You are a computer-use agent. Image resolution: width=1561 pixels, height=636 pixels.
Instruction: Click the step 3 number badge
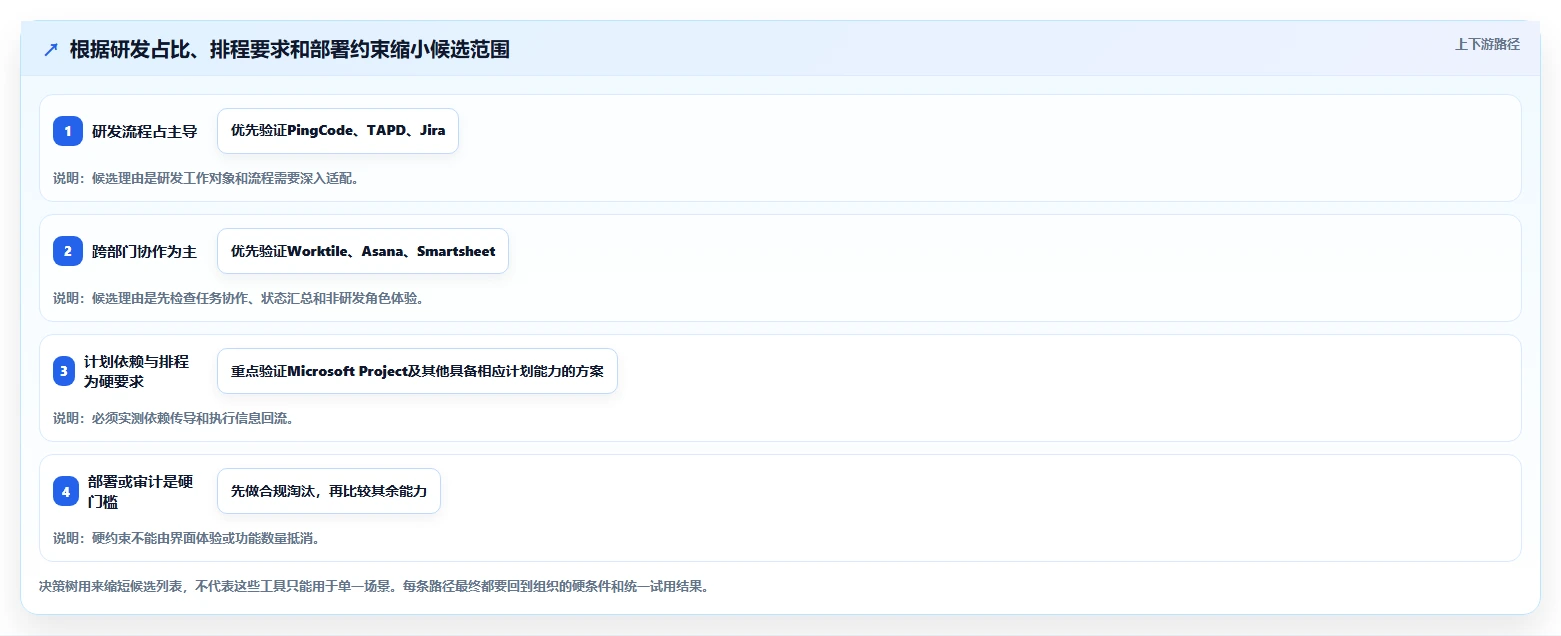[x=64, y=371]
